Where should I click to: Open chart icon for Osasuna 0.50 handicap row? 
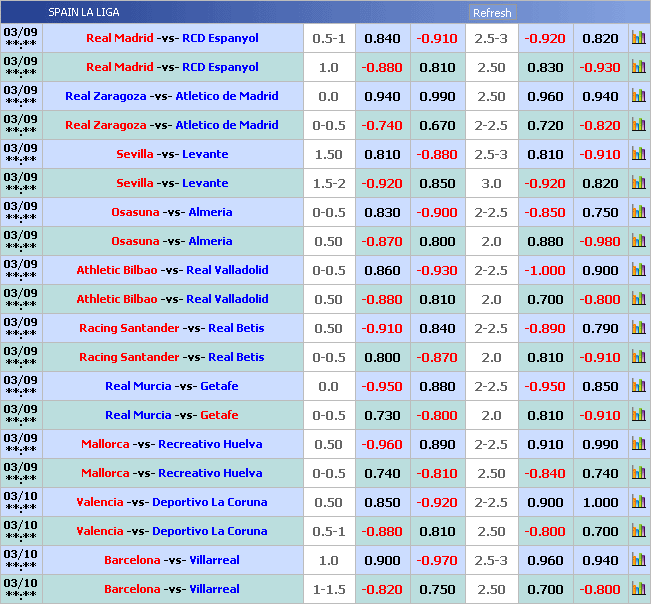coord(639,241)
